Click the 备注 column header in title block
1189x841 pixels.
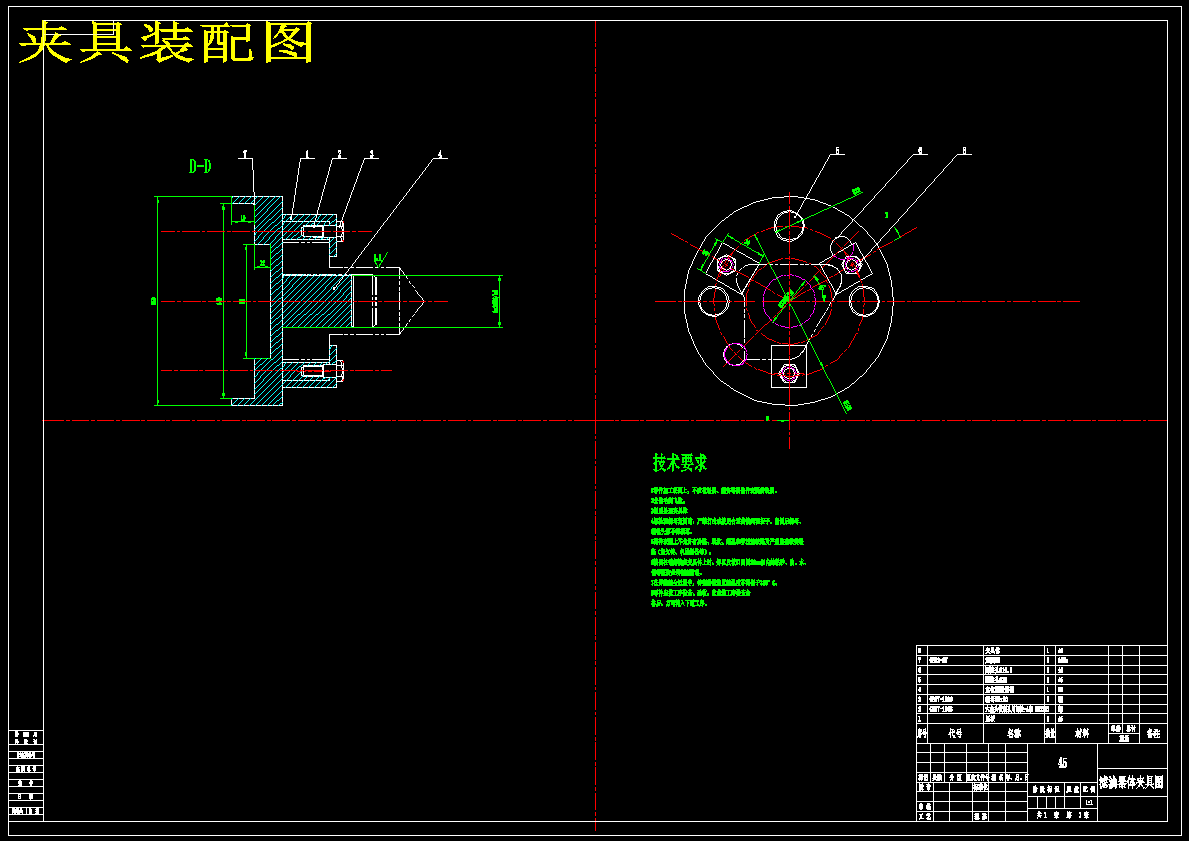pos(1153,733)
